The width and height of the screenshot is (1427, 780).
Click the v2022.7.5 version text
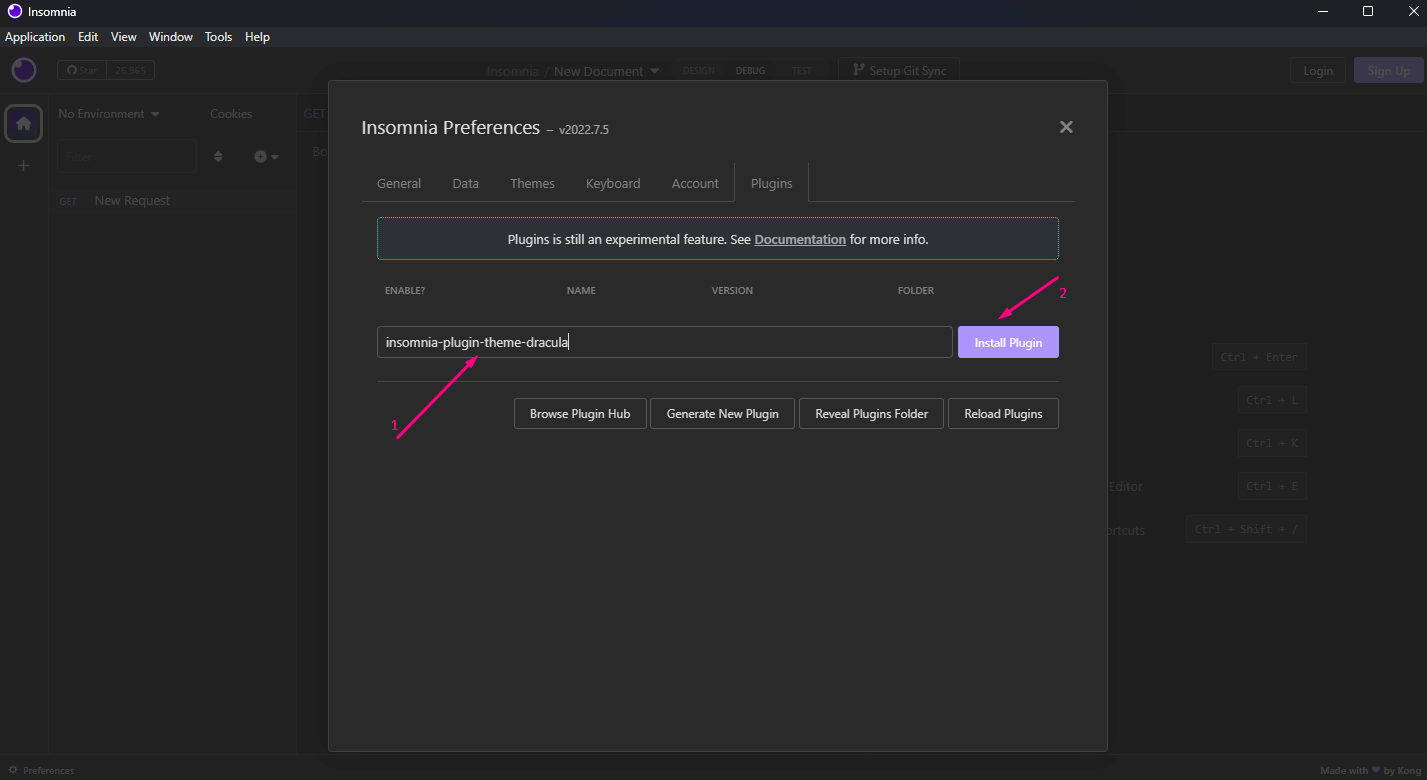coord(584,130)
